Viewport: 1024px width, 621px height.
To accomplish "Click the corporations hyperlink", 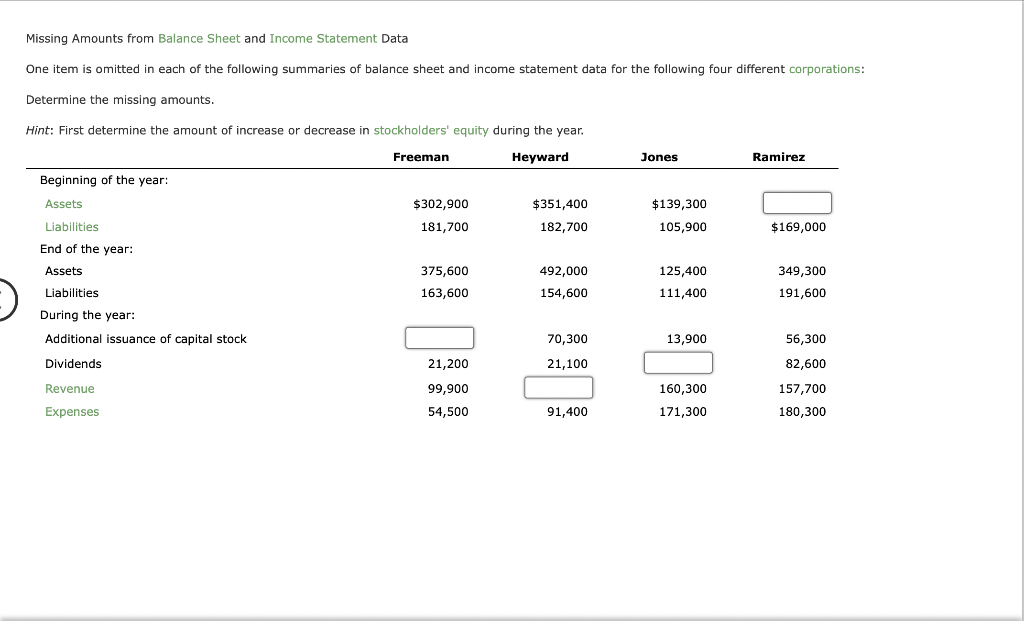I will (826, 69).
